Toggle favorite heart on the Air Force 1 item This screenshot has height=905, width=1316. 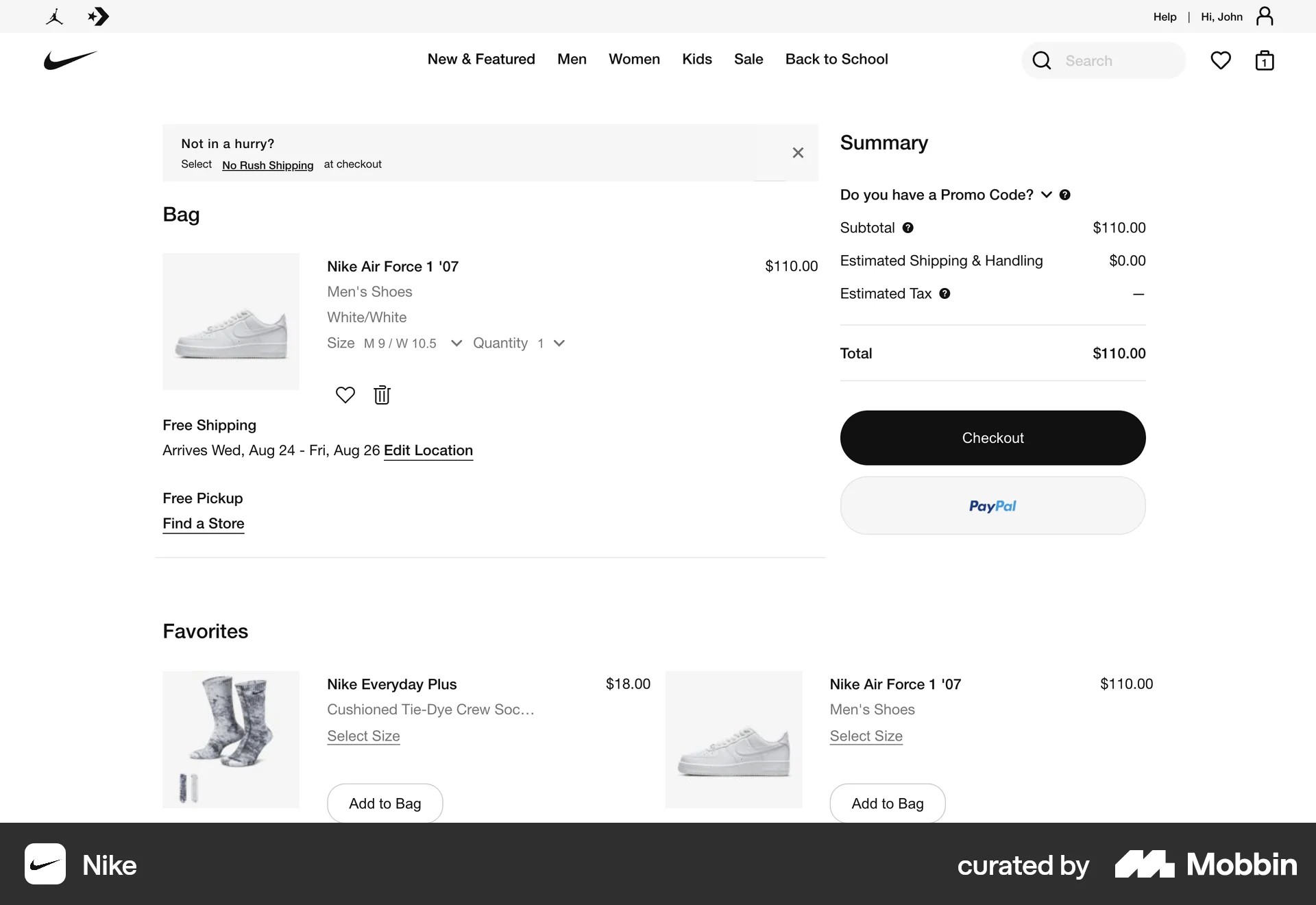pos(345,395)
